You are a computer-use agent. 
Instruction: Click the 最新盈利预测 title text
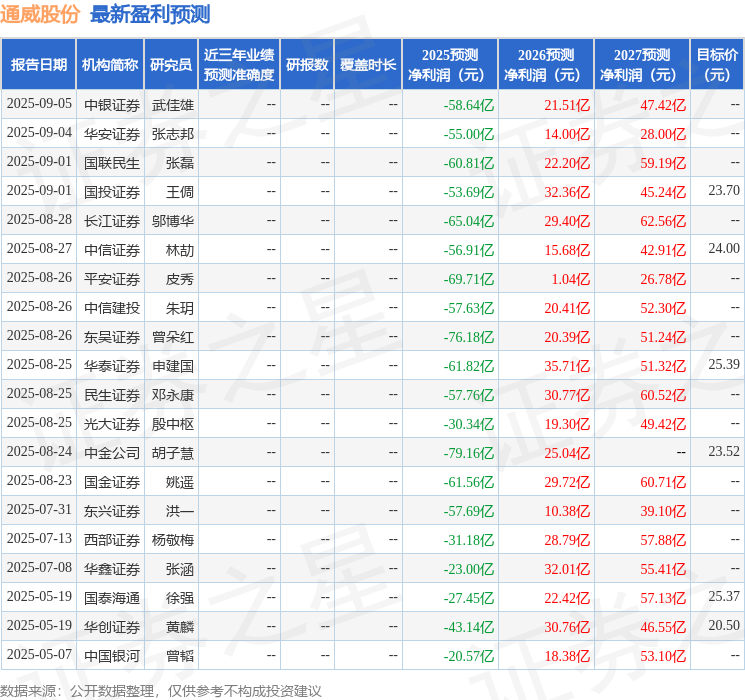[x=150, y=14]
